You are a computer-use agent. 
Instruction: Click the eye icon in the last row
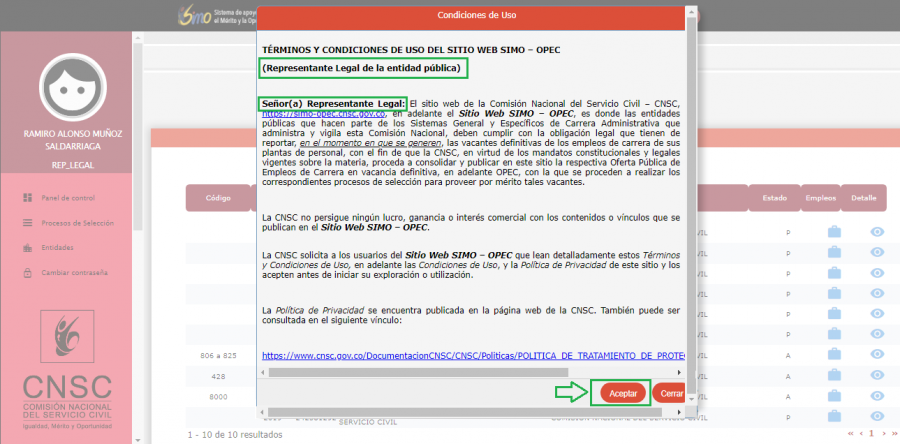pyautogui.click(x=877, y=416)
